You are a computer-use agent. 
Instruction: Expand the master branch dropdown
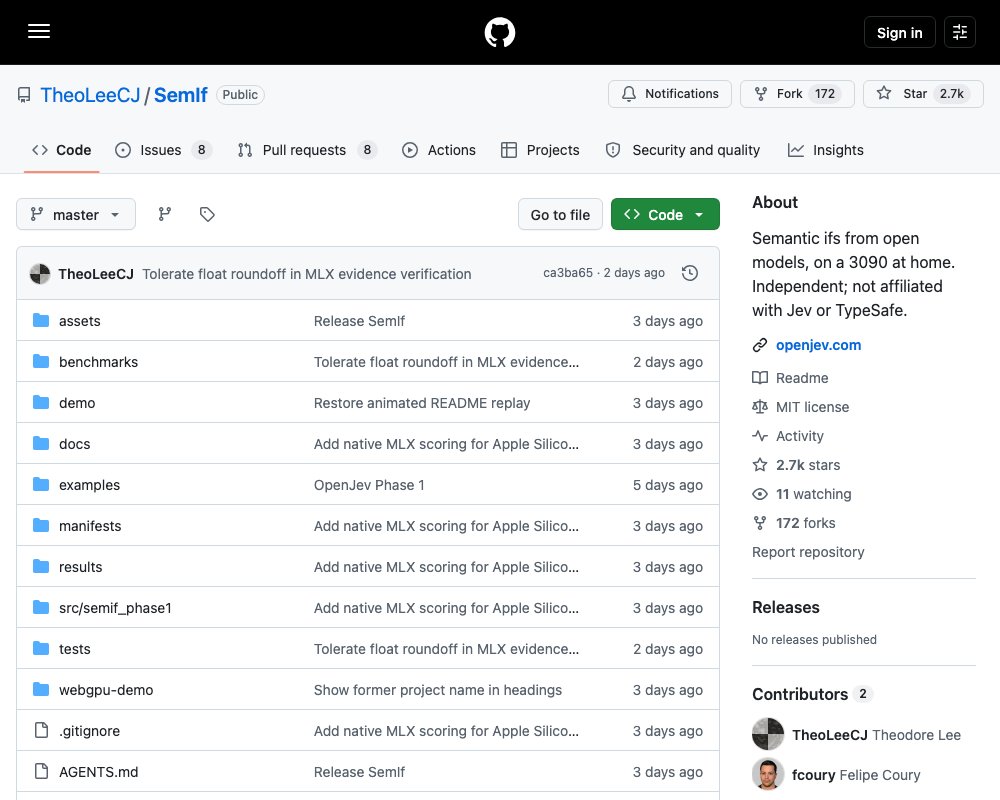[x=76, y=214]
